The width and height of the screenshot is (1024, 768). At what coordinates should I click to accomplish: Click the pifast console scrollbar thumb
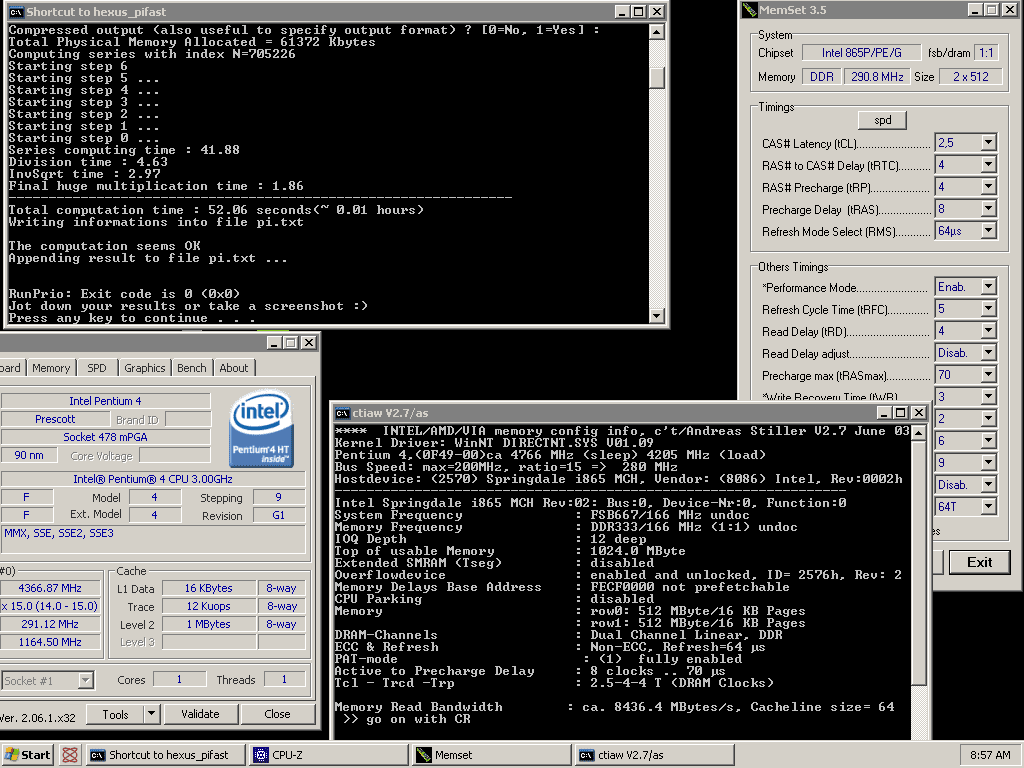pos(657,77)
